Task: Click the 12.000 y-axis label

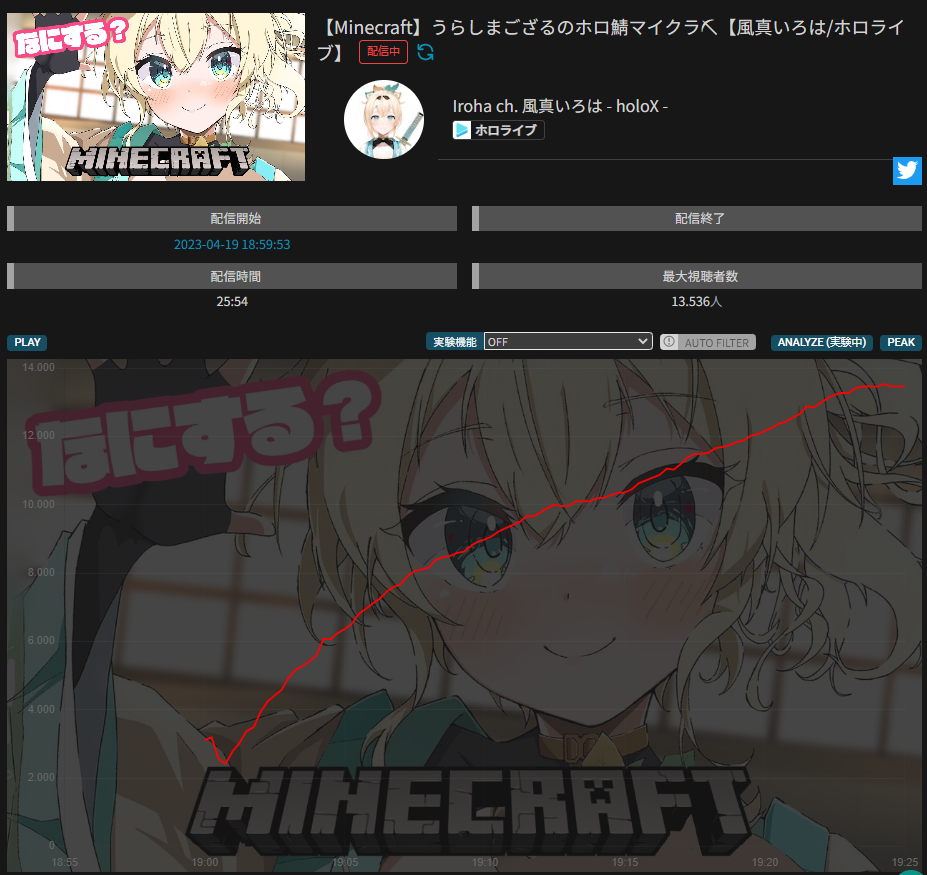Action: (38, 435)
